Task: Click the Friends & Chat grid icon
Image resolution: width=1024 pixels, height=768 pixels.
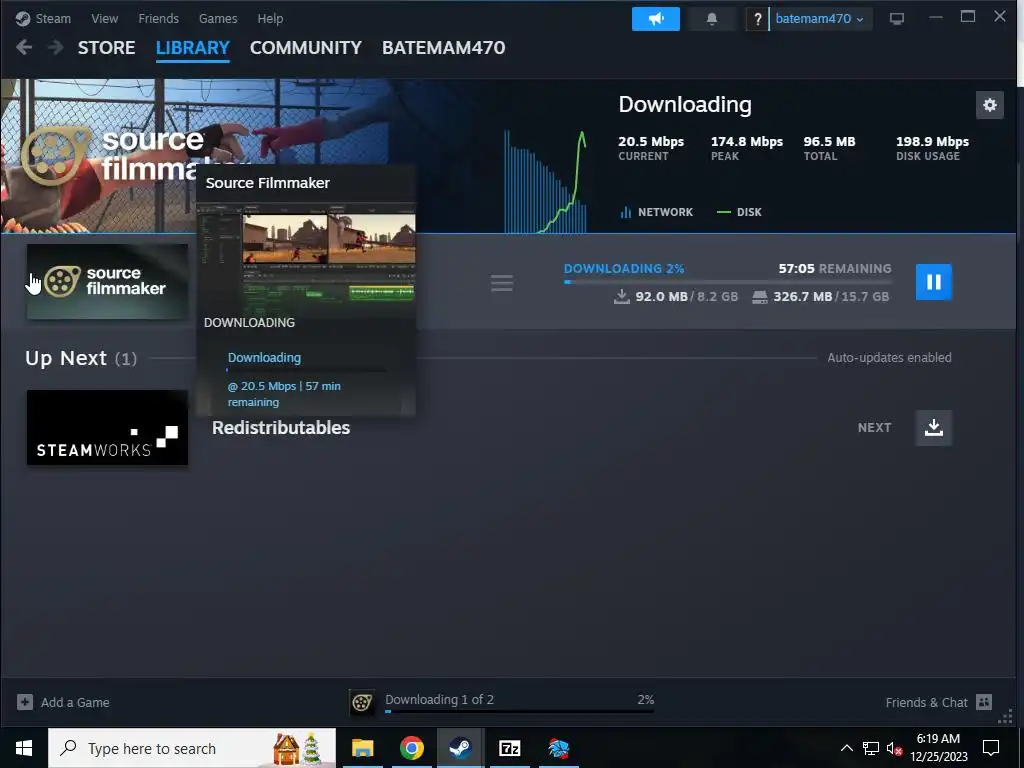Action: [x=984, y=702]
